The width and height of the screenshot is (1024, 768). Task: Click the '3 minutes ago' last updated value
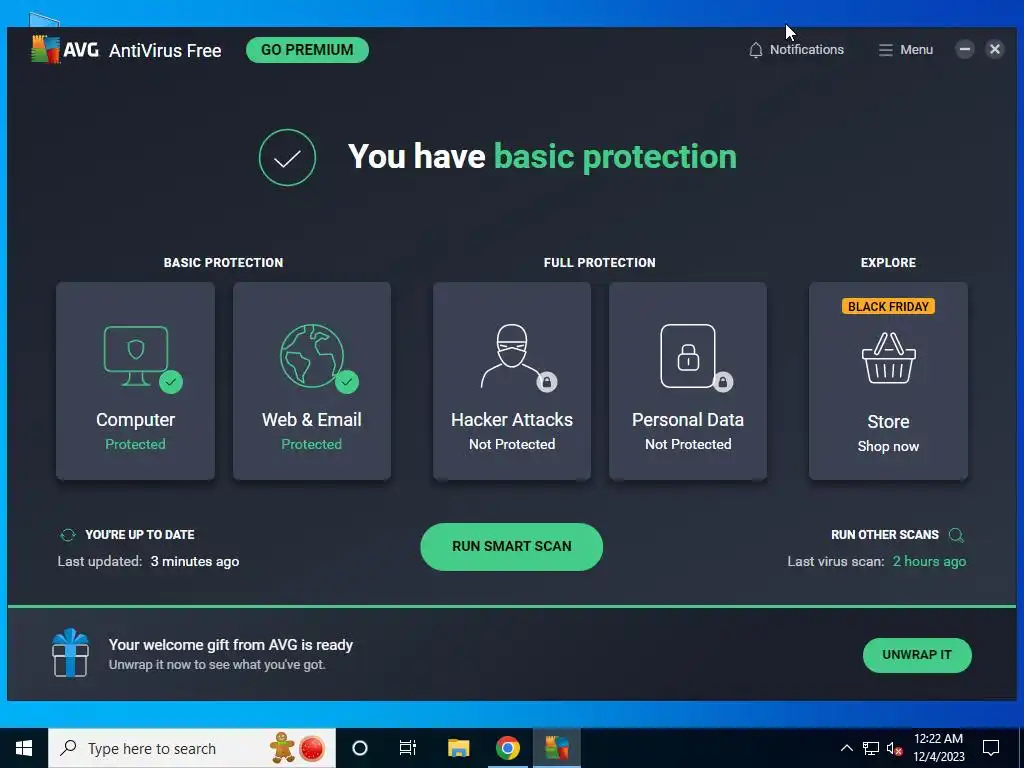(195, 562)
